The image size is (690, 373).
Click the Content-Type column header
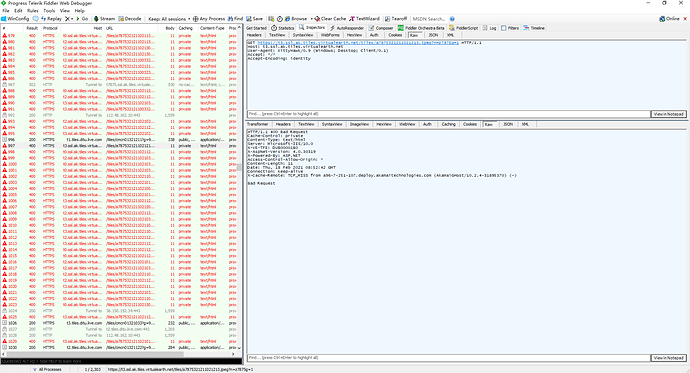[212, 28]
